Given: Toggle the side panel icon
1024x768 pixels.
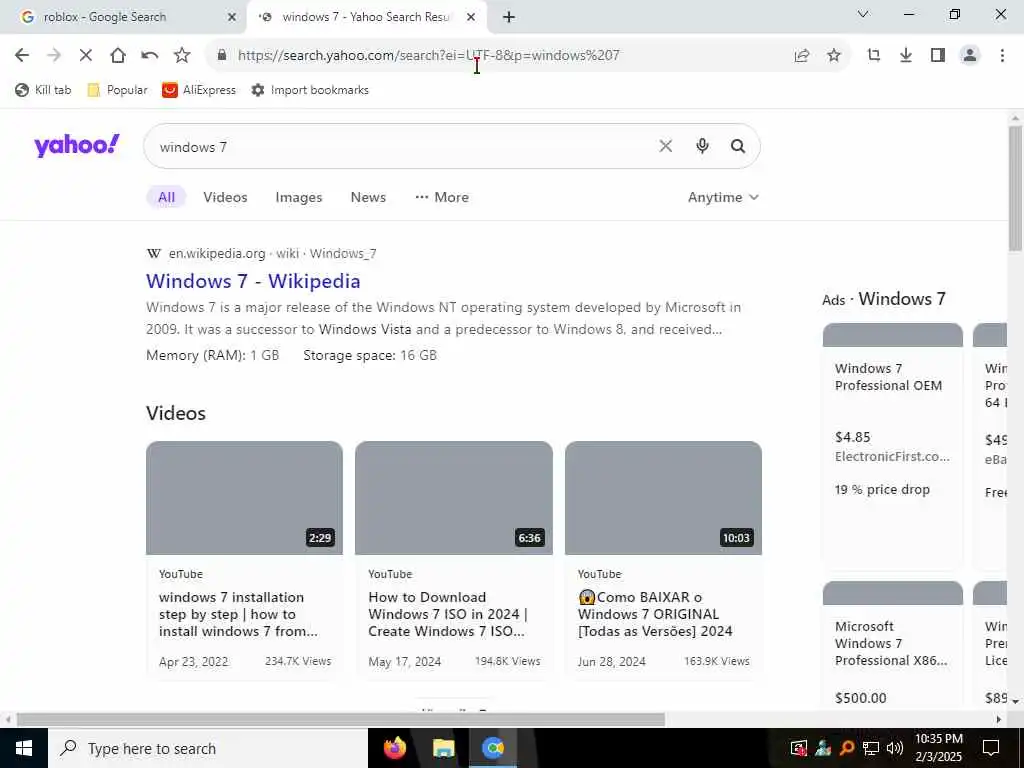Looking at the screenshot, I should click(x=938, y=56).
